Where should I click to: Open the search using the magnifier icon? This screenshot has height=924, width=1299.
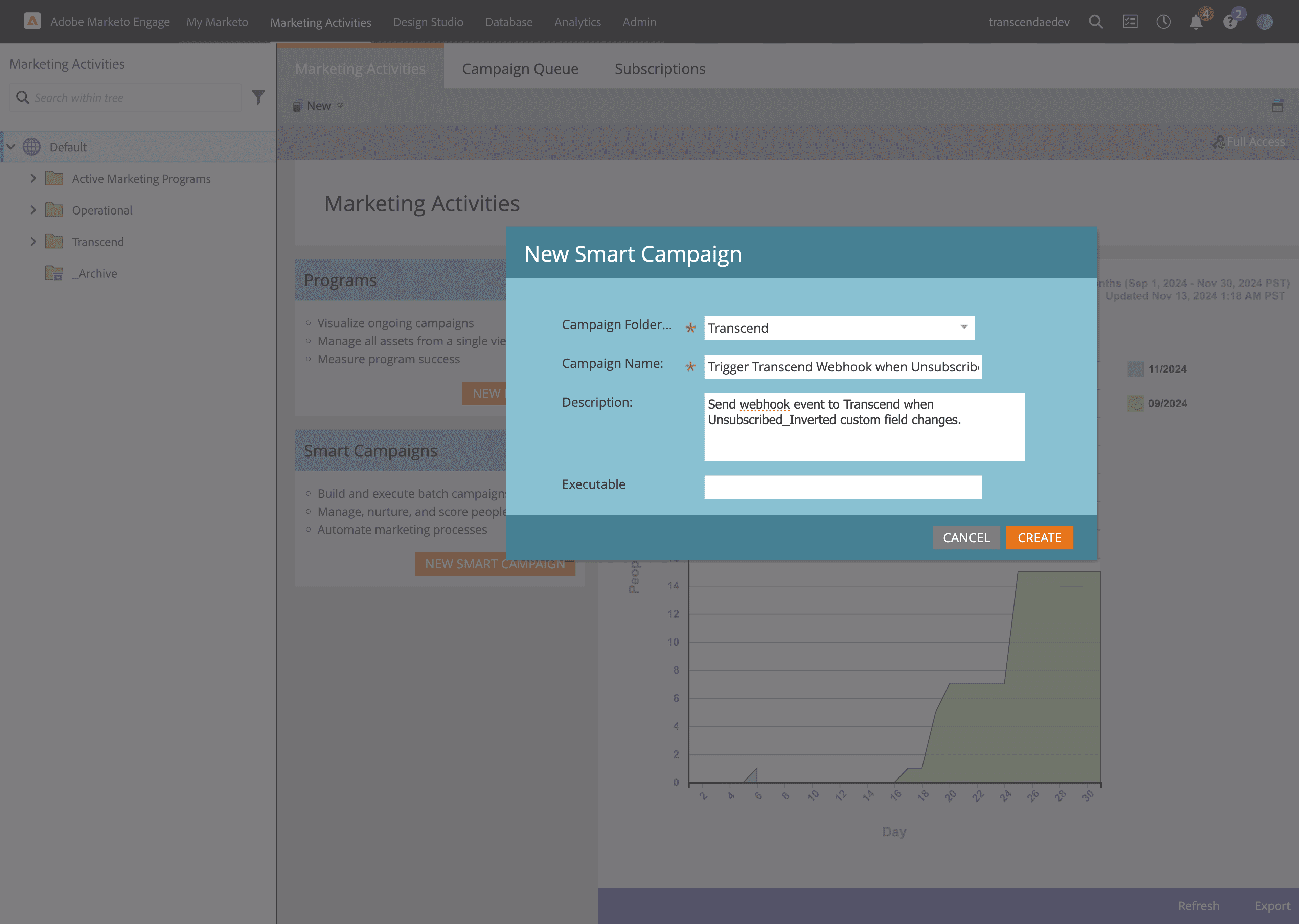1096,22
